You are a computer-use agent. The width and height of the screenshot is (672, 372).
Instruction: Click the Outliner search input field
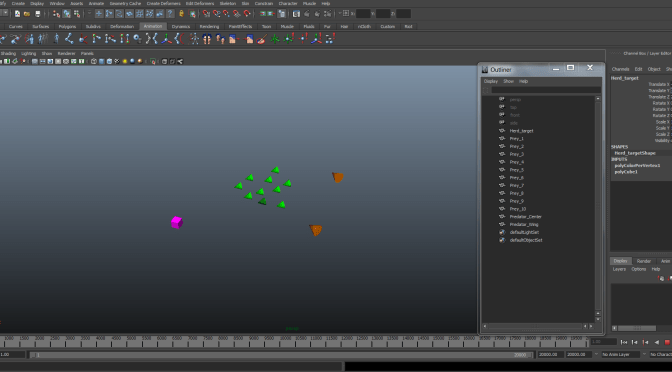546,90
